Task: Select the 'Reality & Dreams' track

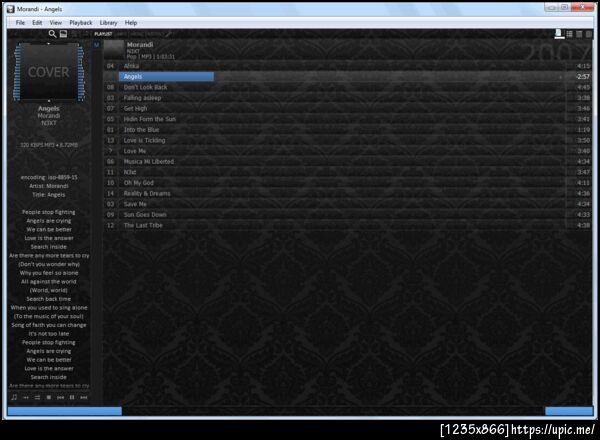Action: pyautogui.click(x=346, y=194)
